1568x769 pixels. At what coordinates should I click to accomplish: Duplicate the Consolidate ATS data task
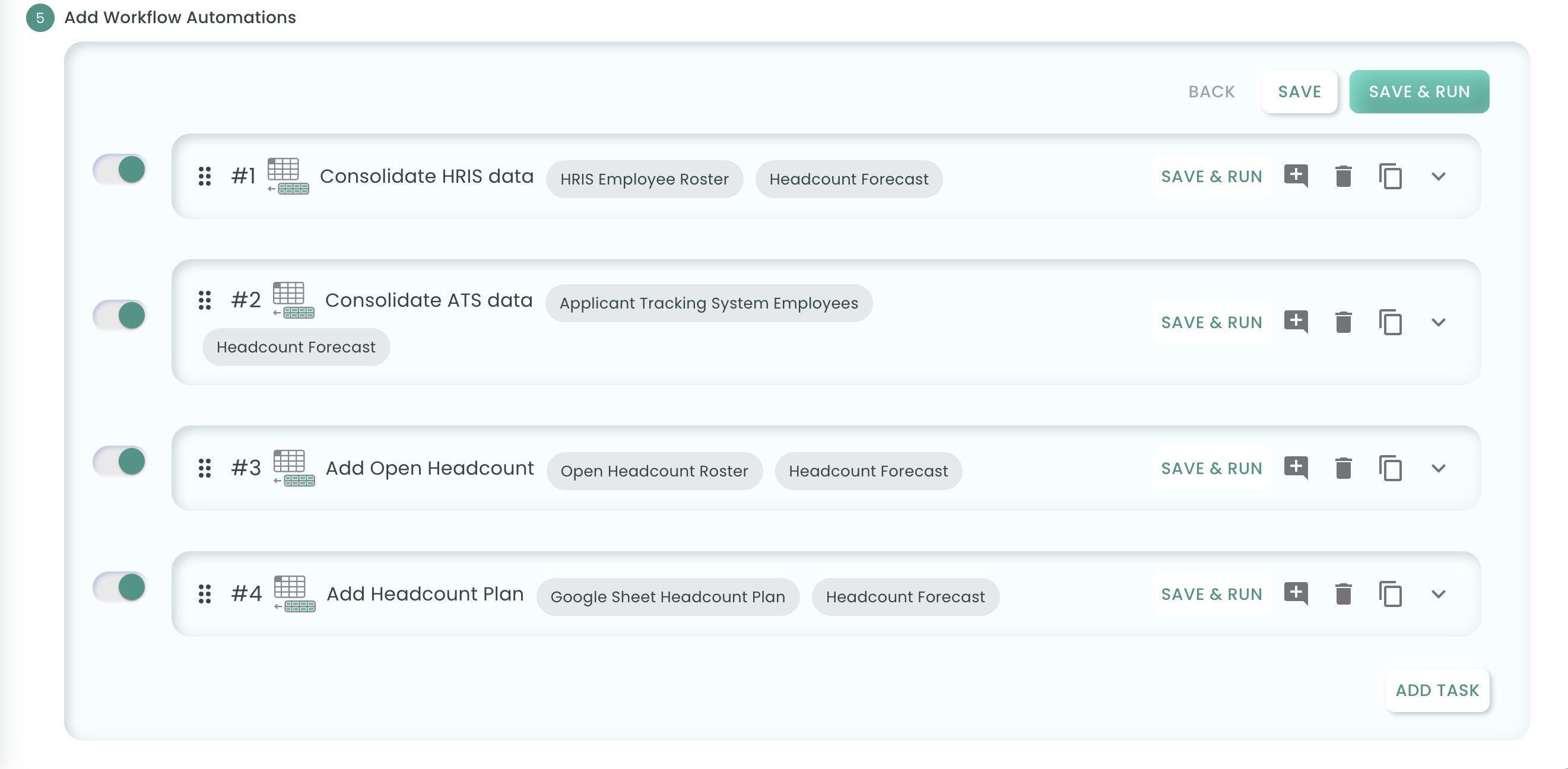[x=1391, y=322]
